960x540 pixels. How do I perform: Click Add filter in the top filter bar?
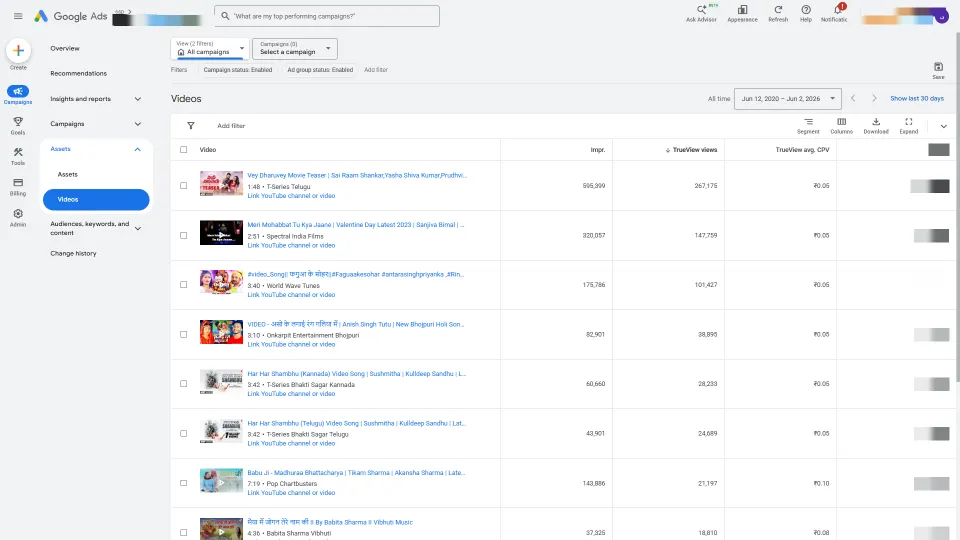tap(376, 70)
